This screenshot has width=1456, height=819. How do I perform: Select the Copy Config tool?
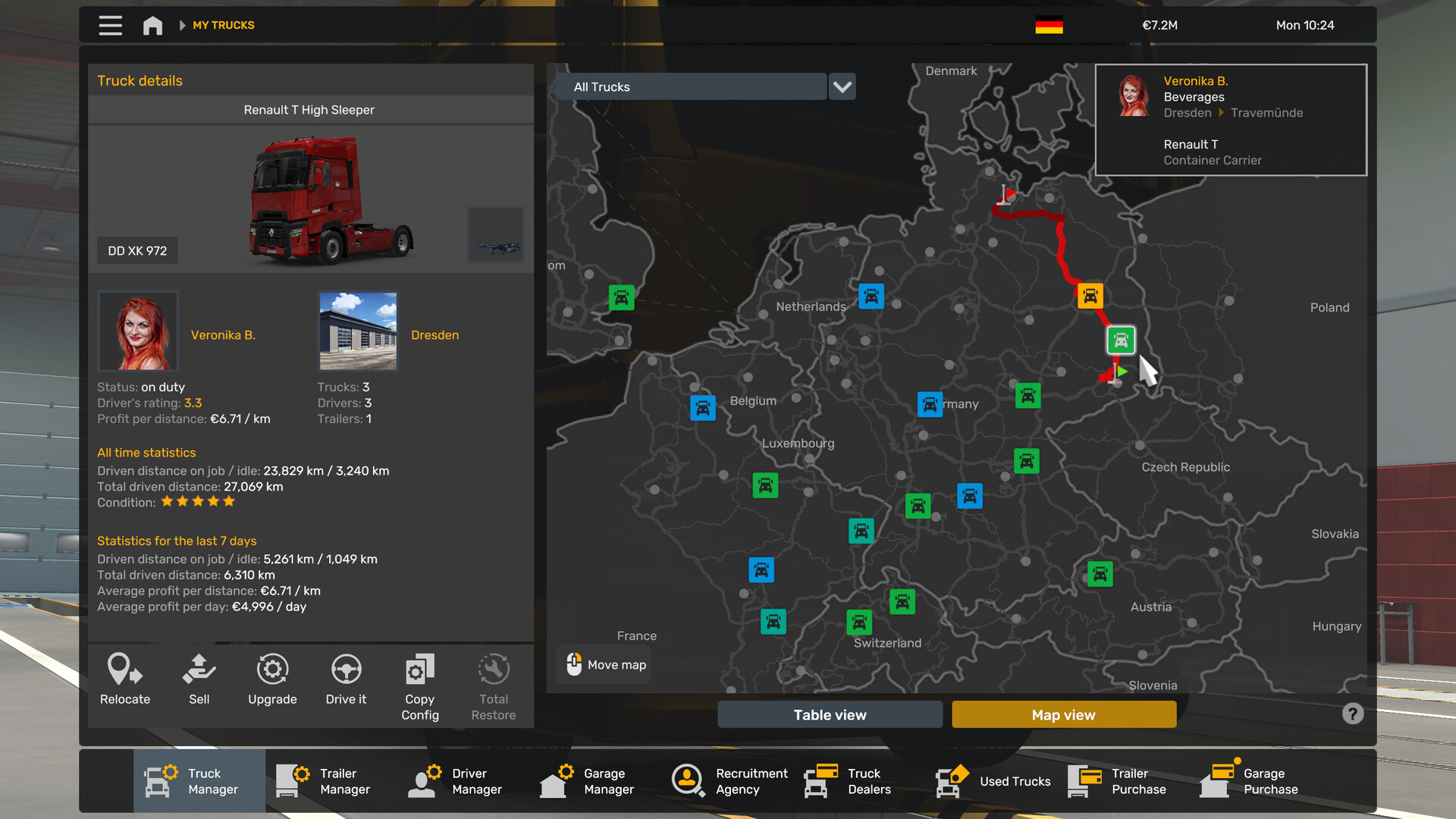click(419, 681)
